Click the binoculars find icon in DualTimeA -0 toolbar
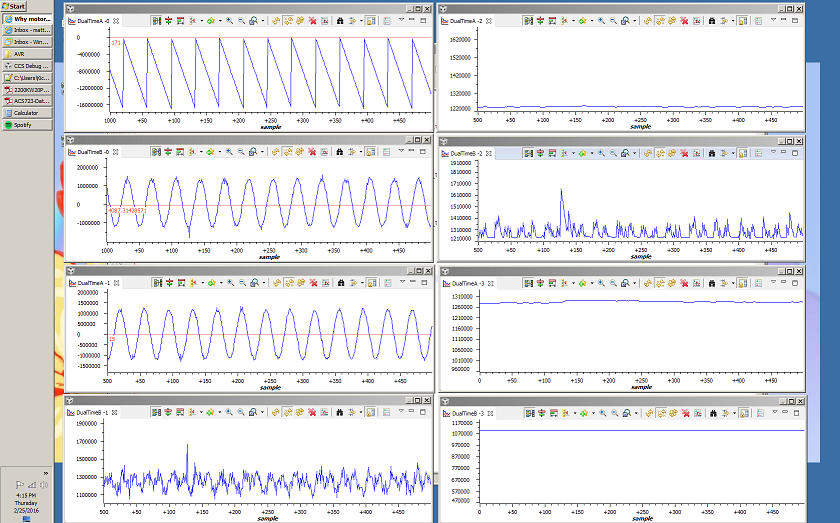The height and width of the screenshot is (523, 840). (340, 20)
